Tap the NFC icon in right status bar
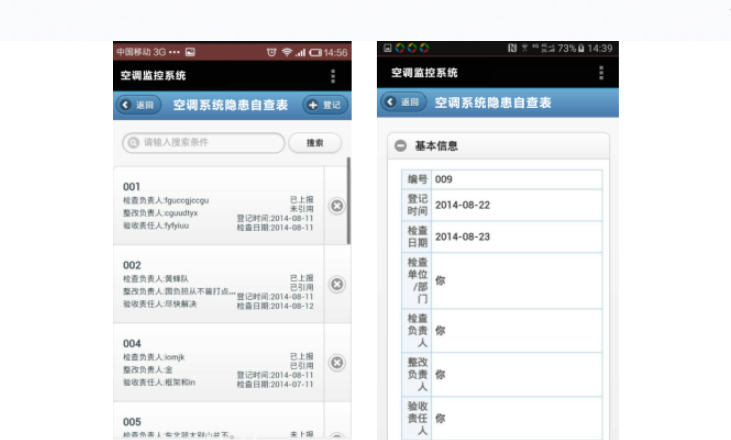The width and height of the screenshot is (731, 440). point(512,48)
